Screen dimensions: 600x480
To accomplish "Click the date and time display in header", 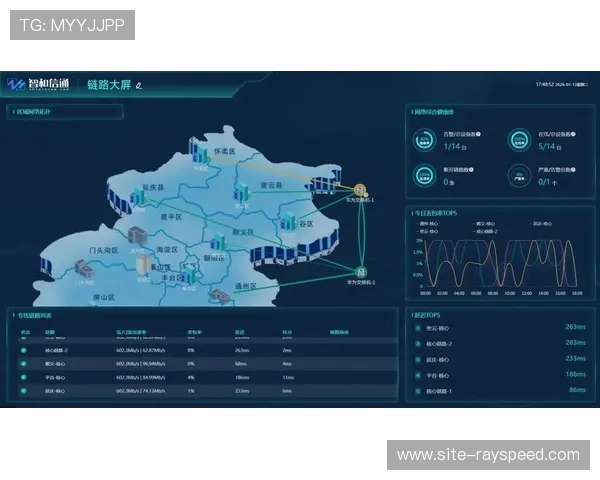I will point(562,84).
